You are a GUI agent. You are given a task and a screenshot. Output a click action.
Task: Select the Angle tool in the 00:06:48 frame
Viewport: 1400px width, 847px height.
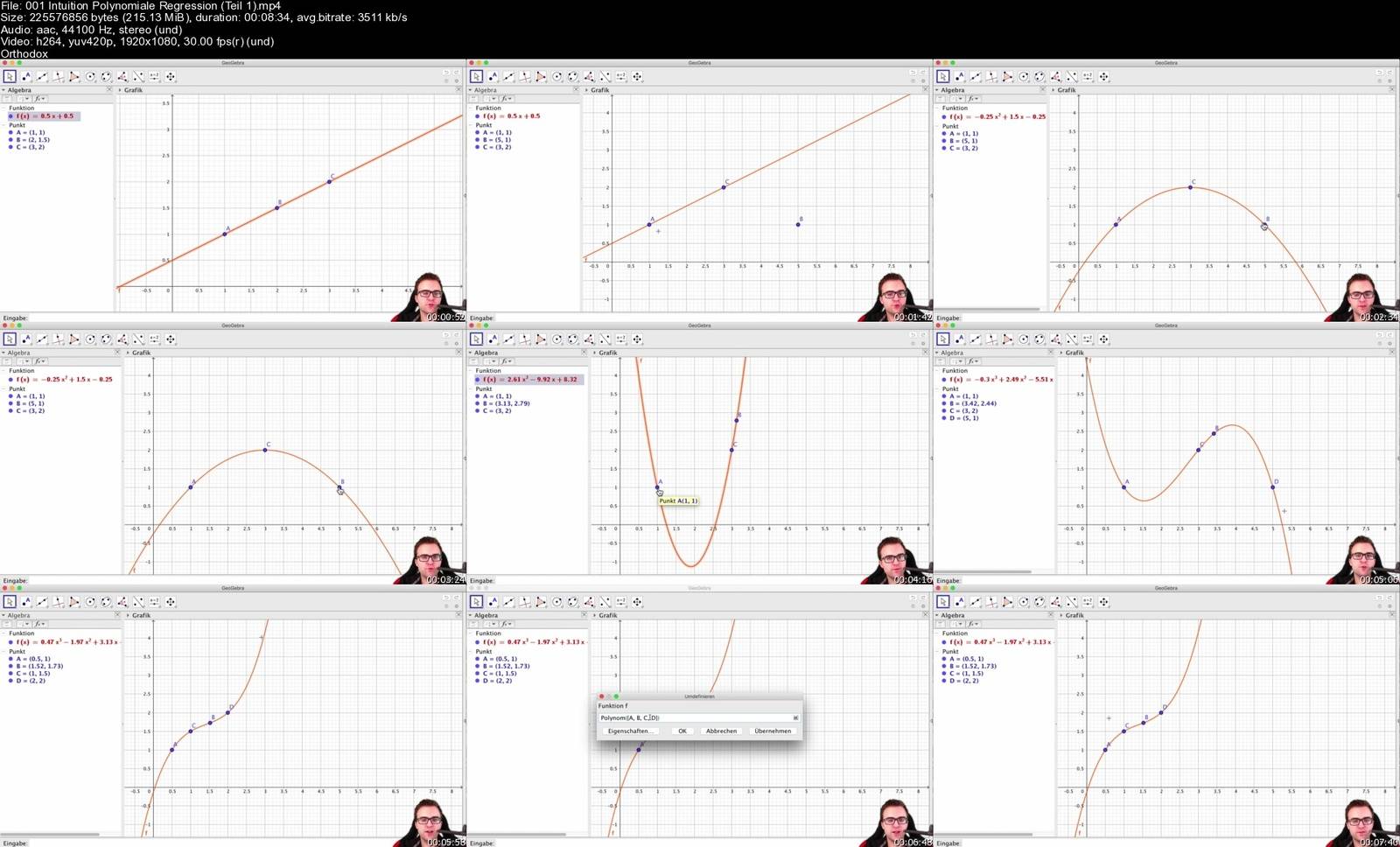589,602
